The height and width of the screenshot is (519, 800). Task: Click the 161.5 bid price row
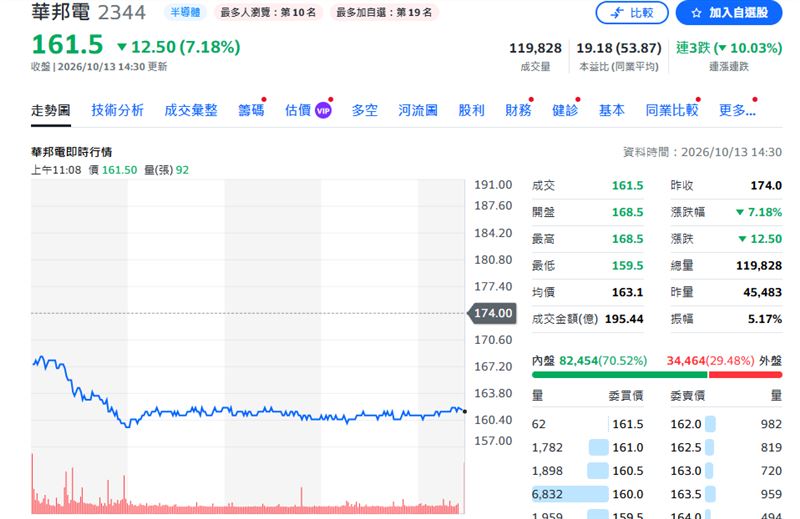coord(587,424)
